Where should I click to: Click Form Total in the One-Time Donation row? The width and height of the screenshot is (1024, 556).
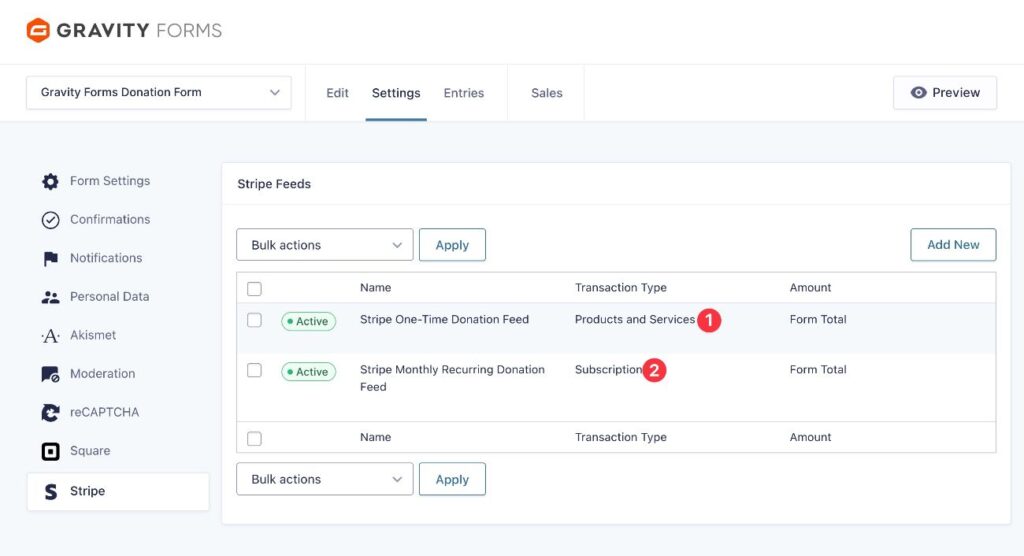tap(818, 319)
